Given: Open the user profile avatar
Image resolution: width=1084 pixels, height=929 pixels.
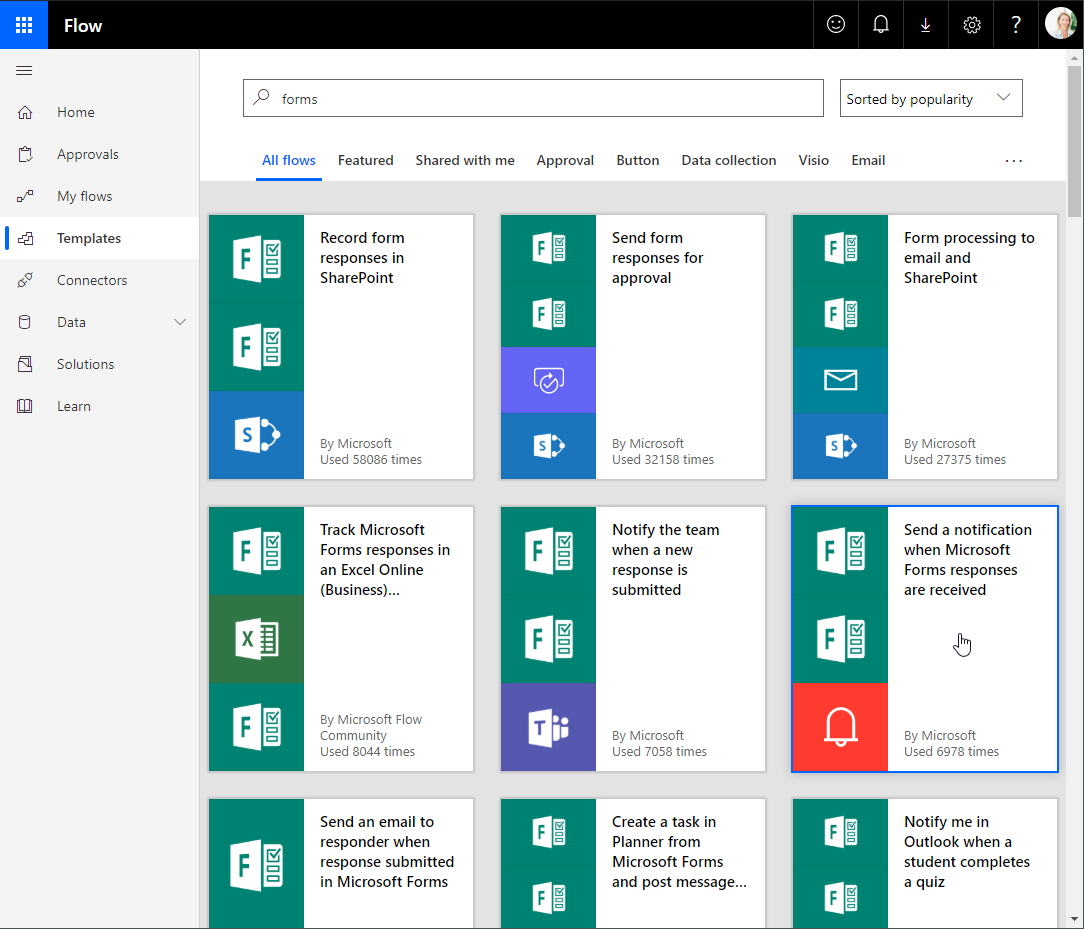Looking at the screenshot, I should pos(1060,24).
